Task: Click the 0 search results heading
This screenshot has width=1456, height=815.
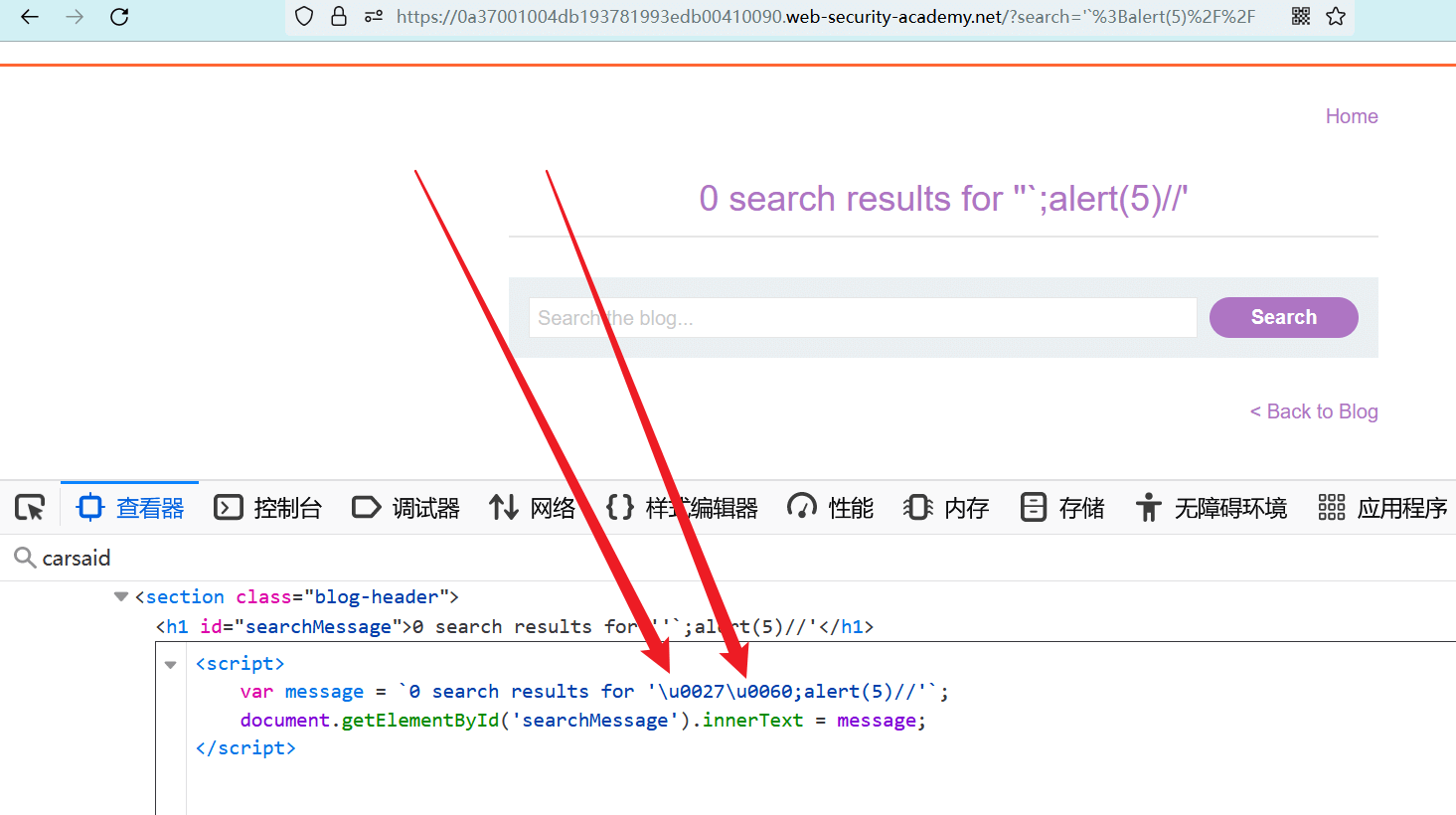Action: click(943, 199)
